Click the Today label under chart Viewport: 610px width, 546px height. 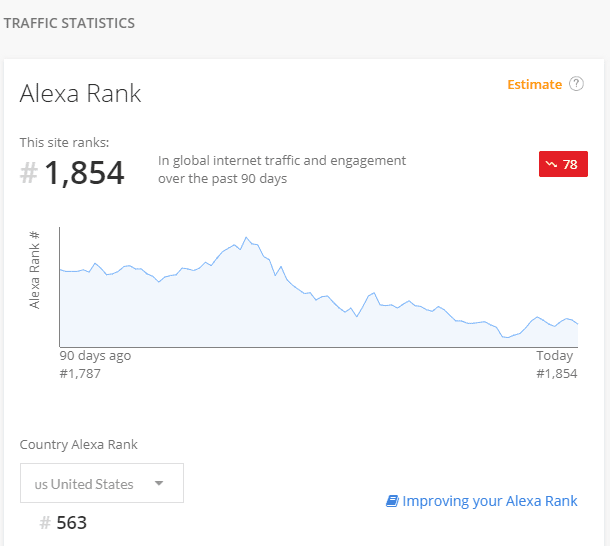tap(555, 356)
